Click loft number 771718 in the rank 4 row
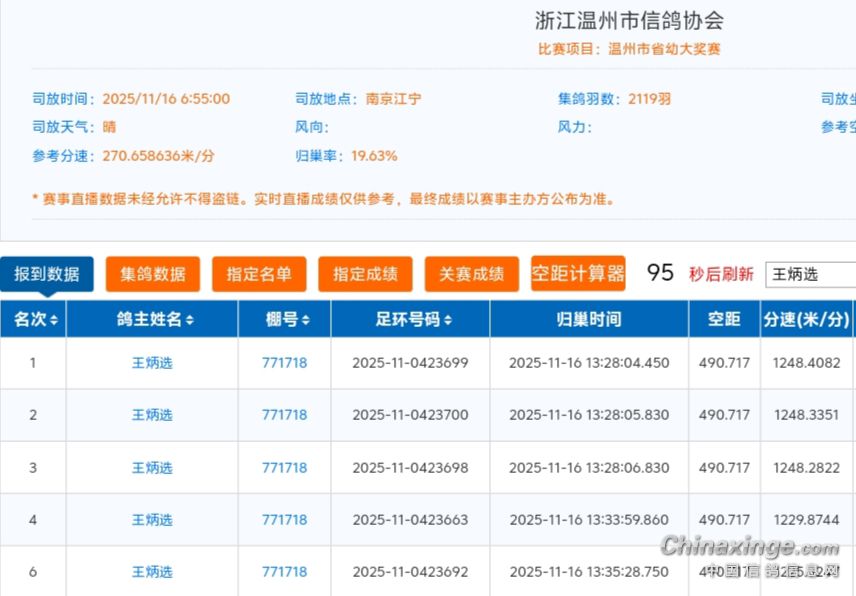856x596 pixels. tap(284, 520)
